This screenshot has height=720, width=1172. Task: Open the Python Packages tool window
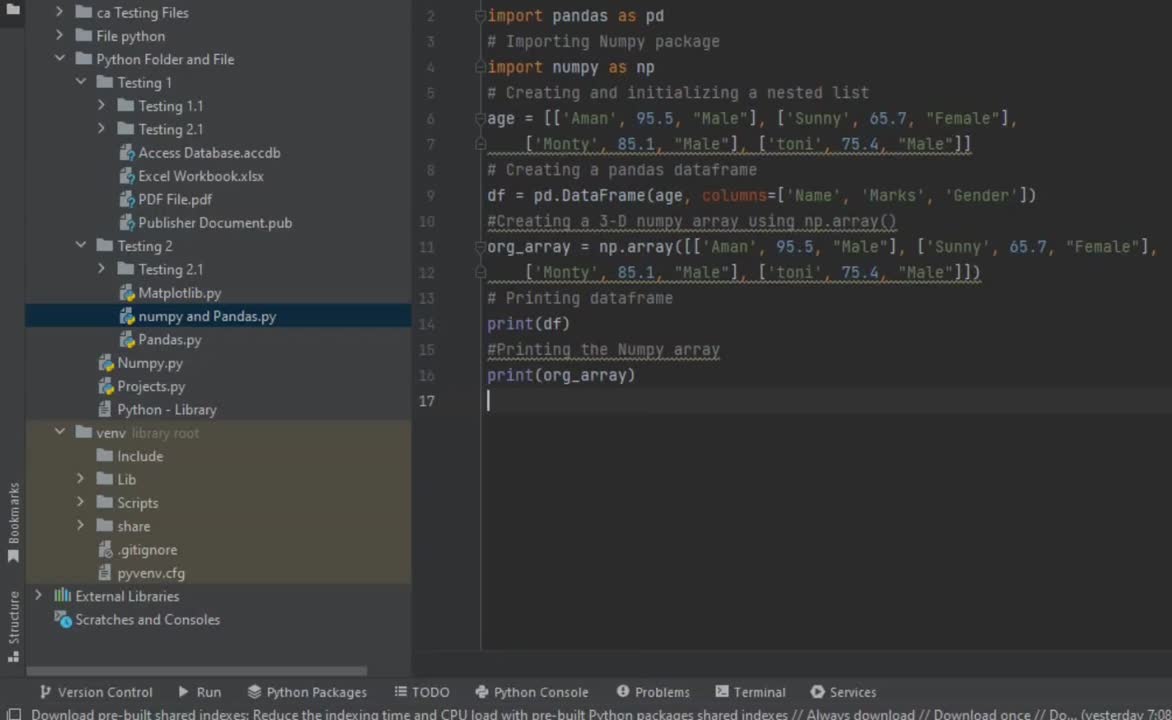[x=307, y=692]
